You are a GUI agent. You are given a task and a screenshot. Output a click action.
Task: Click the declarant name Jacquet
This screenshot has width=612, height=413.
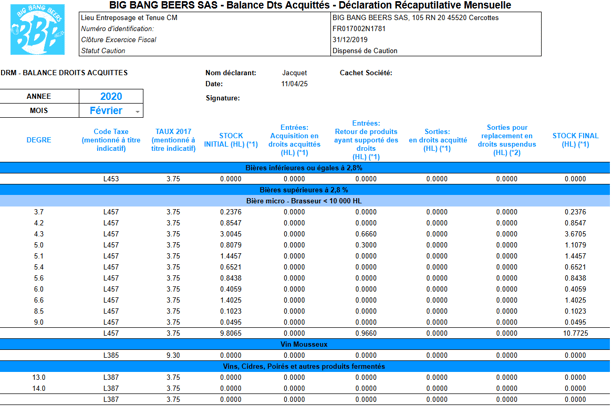294,73
